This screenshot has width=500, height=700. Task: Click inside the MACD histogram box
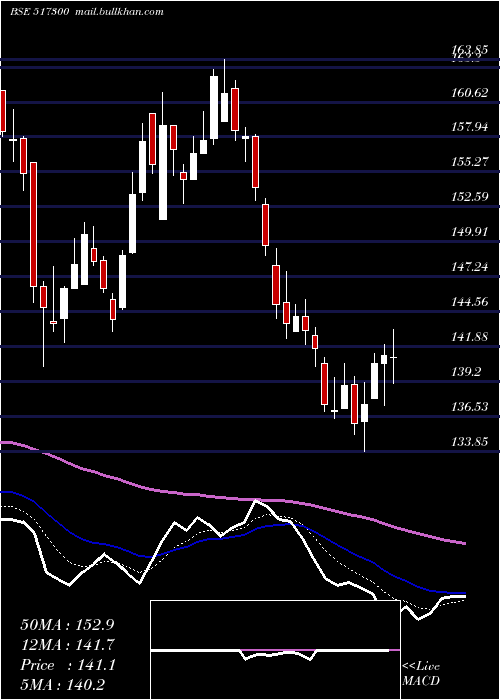[275, 650]
